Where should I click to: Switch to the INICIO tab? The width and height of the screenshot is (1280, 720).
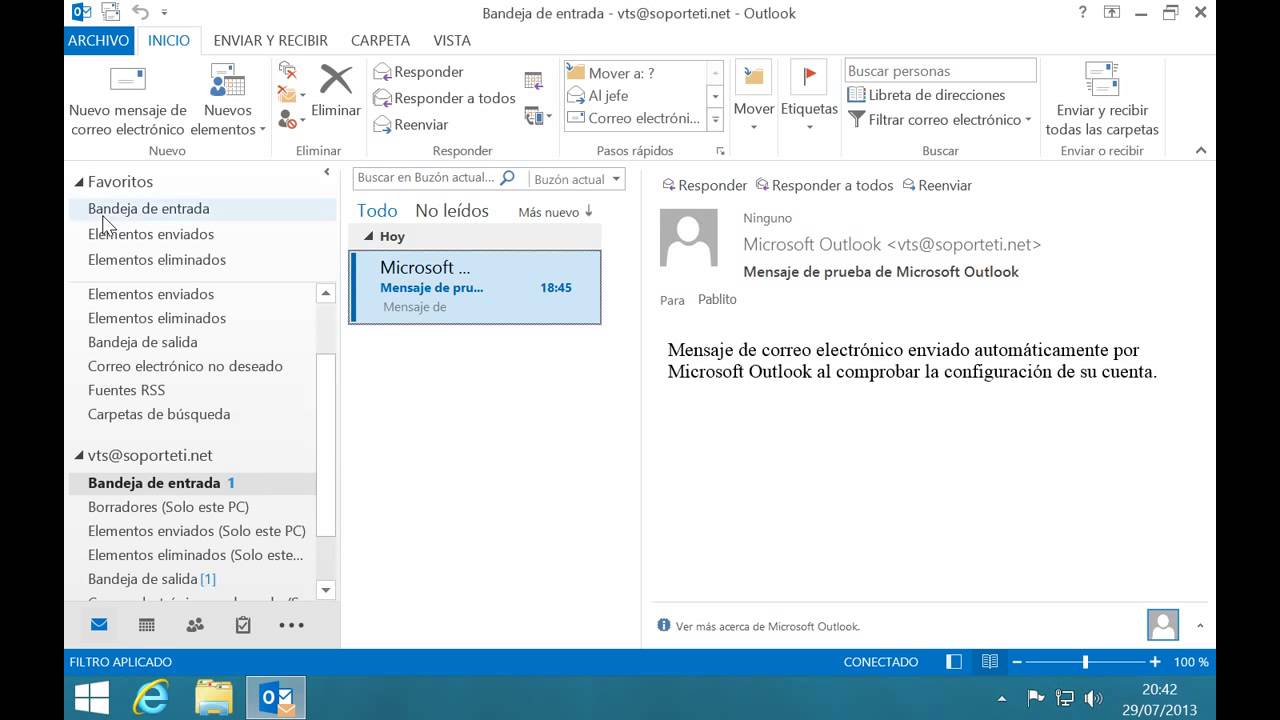(x=168, y=41)
